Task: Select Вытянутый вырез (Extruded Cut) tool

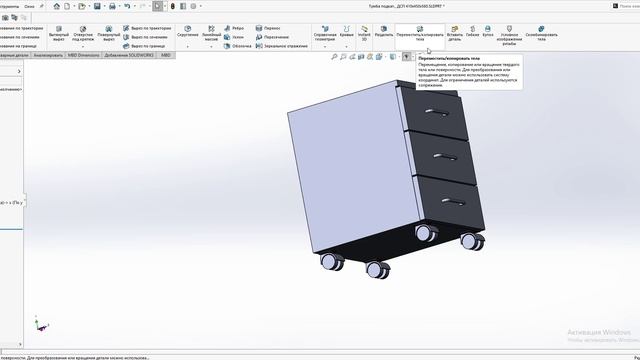Action: click(x=59, y=33)
